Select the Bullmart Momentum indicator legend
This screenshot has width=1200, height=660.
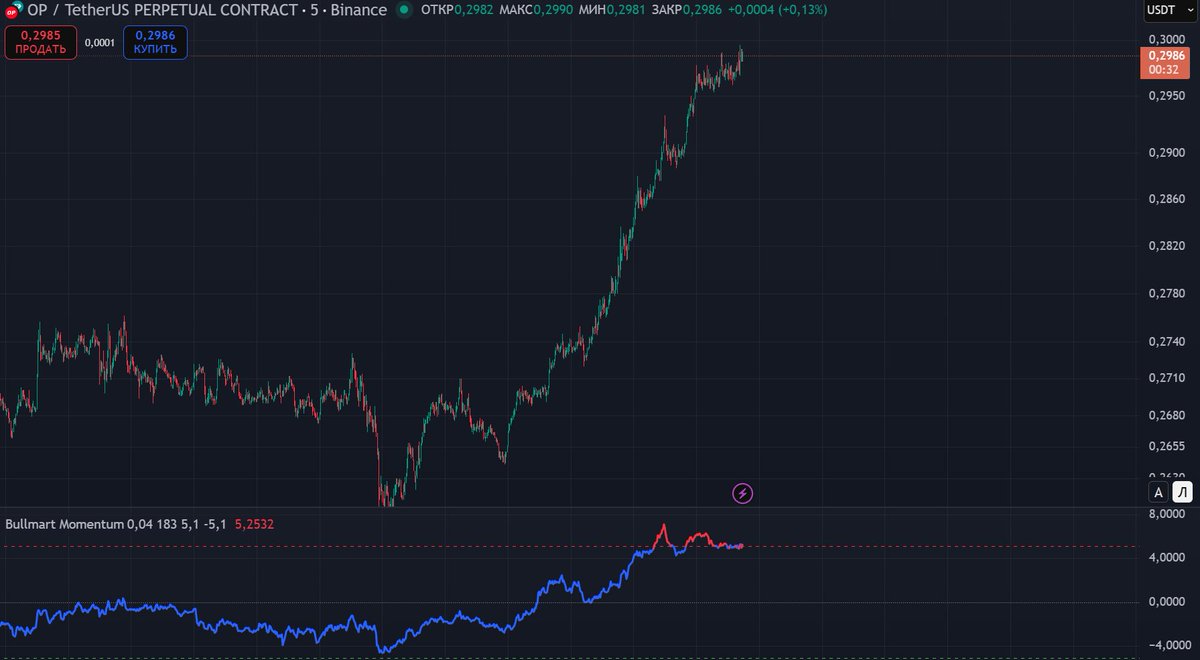pos(64,524)
